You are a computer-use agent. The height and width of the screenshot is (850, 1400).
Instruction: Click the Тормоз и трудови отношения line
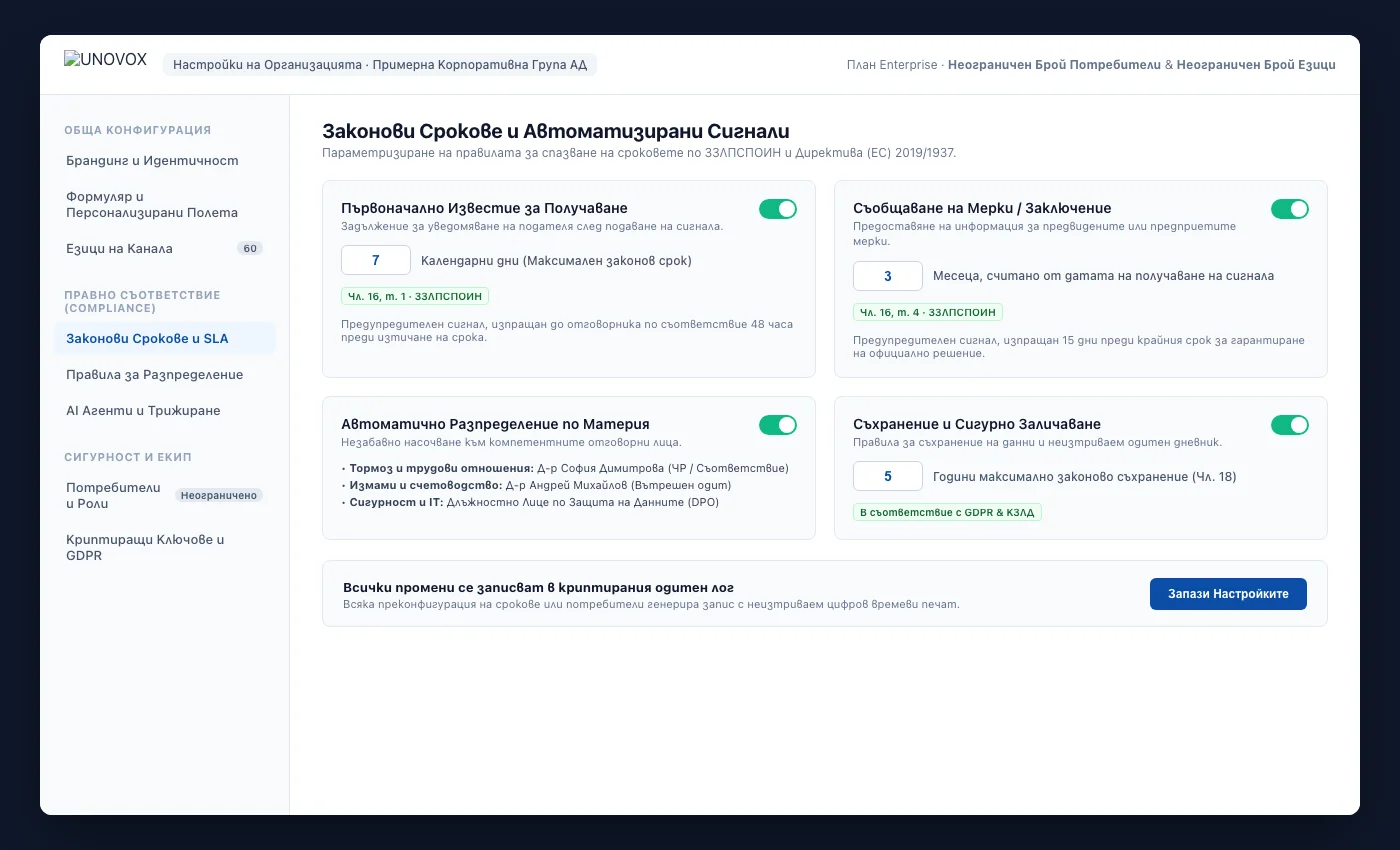(x=565, y=468)
